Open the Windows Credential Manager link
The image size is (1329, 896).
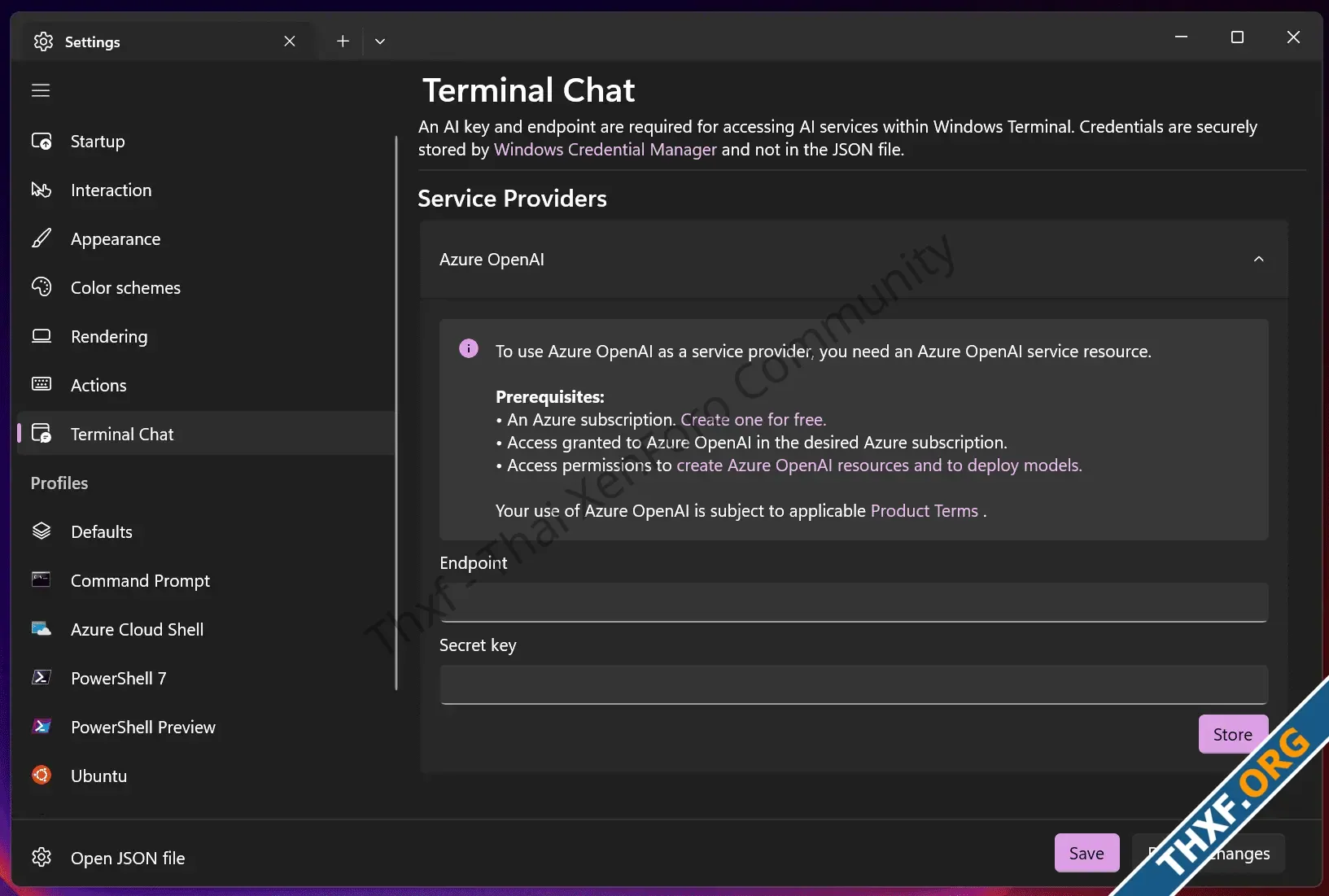click(605, 150)
